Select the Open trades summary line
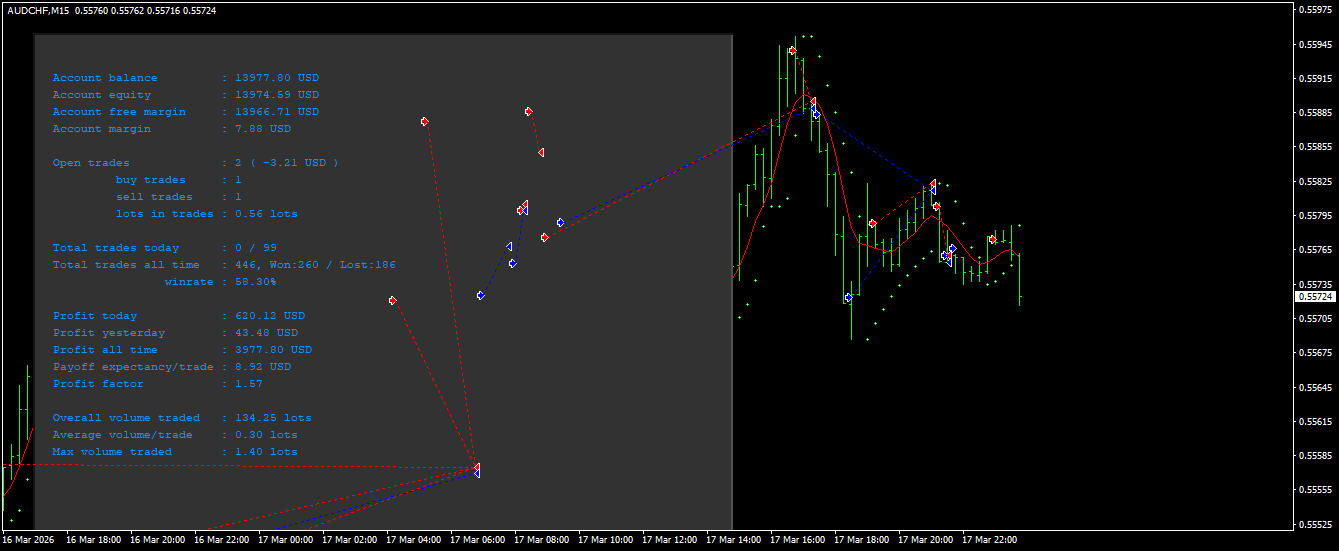Screen dimensions: 1339x551 pos(195,163)
